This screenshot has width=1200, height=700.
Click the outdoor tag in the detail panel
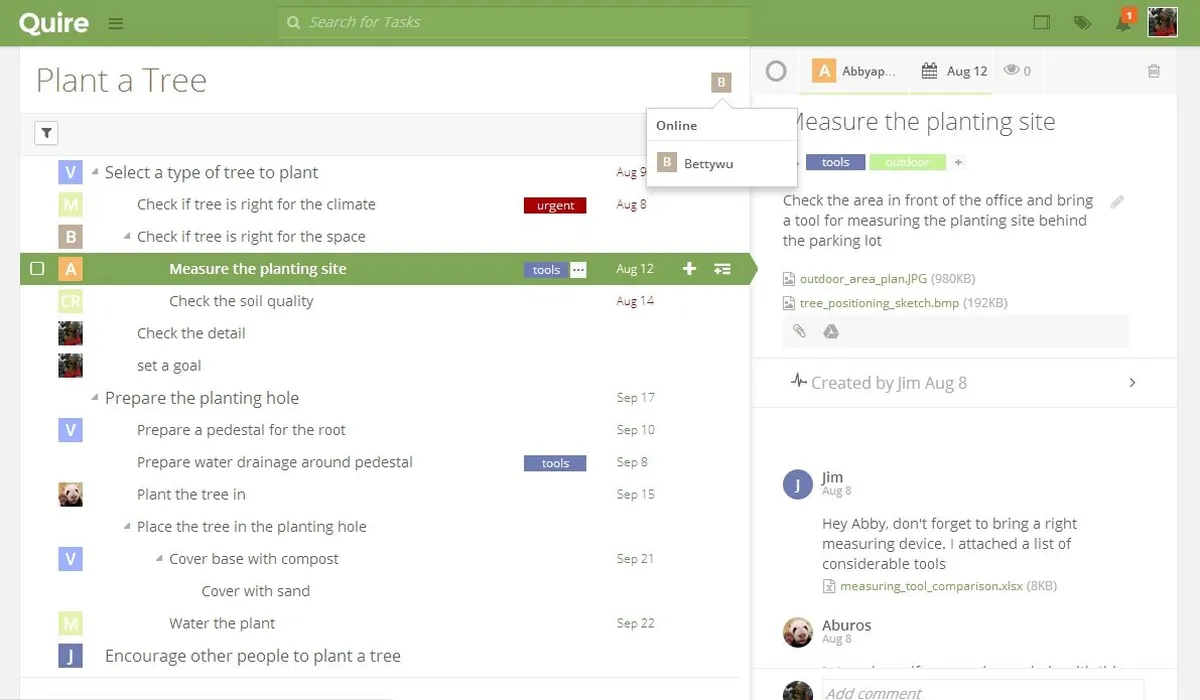coord(907,162)
